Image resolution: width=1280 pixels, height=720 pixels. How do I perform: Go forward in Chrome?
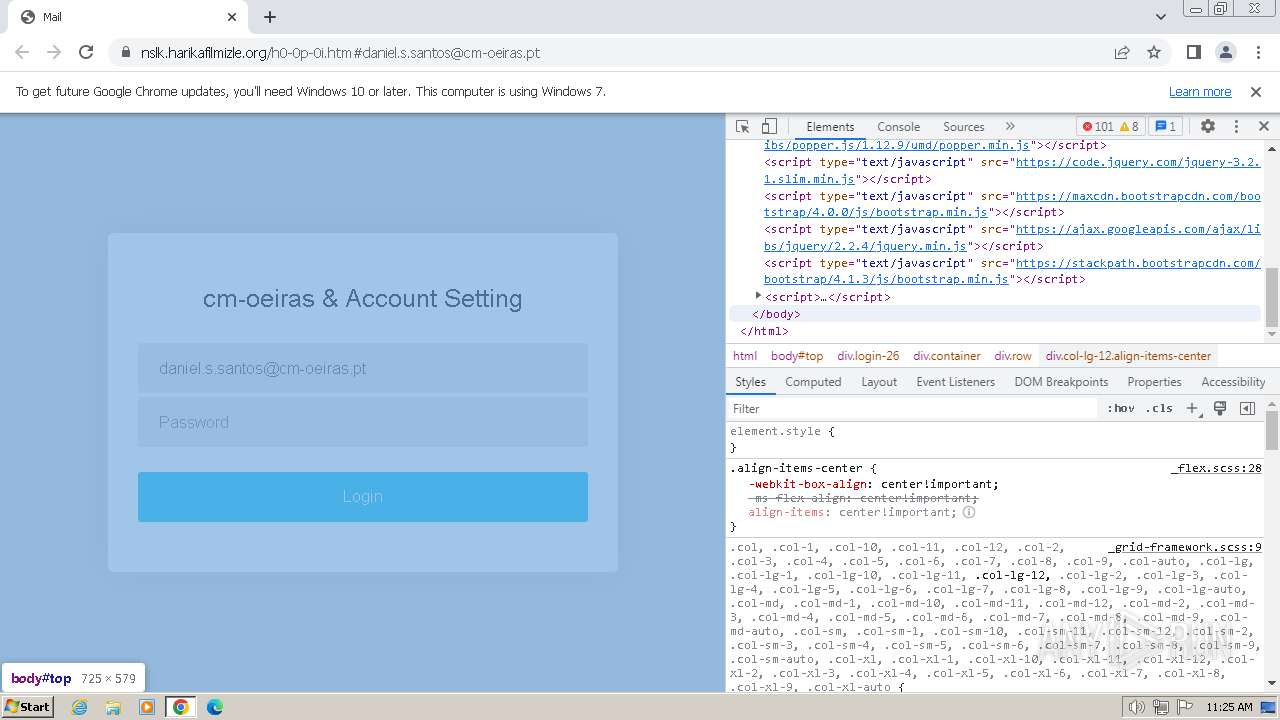coord(54,52)
